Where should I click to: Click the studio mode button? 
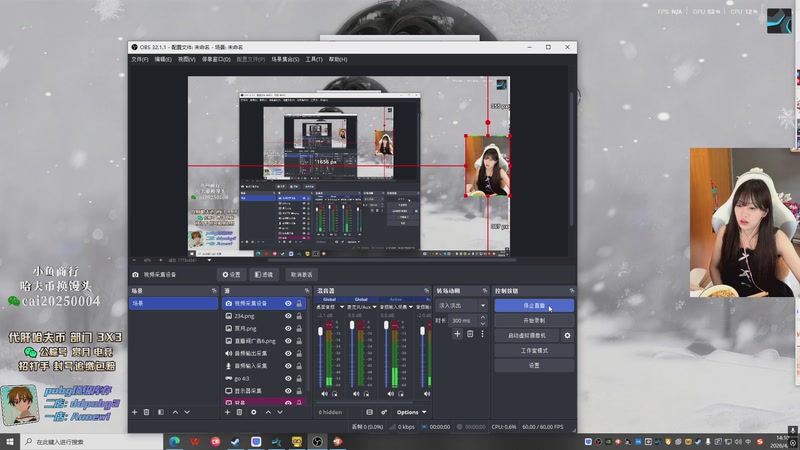coord(534,351)
